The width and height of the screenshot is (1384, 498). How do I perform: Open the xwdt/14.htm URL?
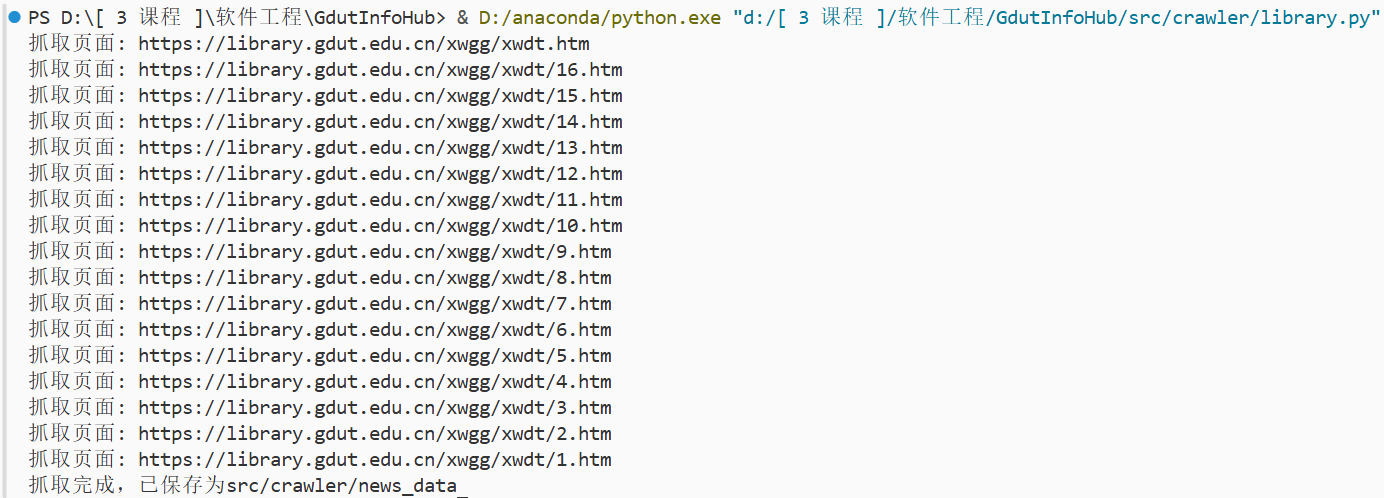pos(380,122)
